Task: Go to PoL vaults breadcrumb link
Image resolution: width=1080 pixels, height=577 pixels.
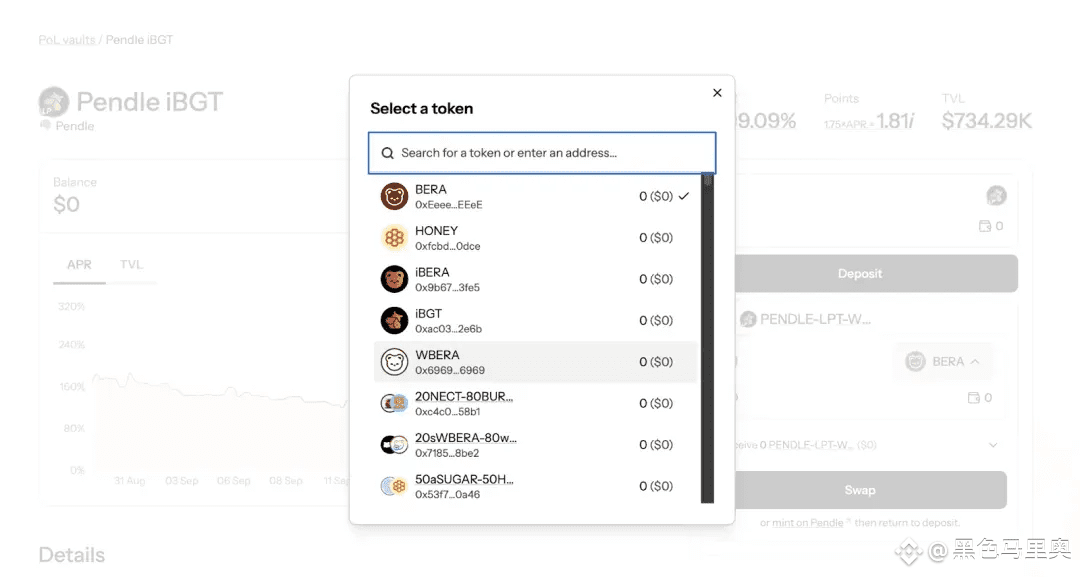Action: click(67, 40)
